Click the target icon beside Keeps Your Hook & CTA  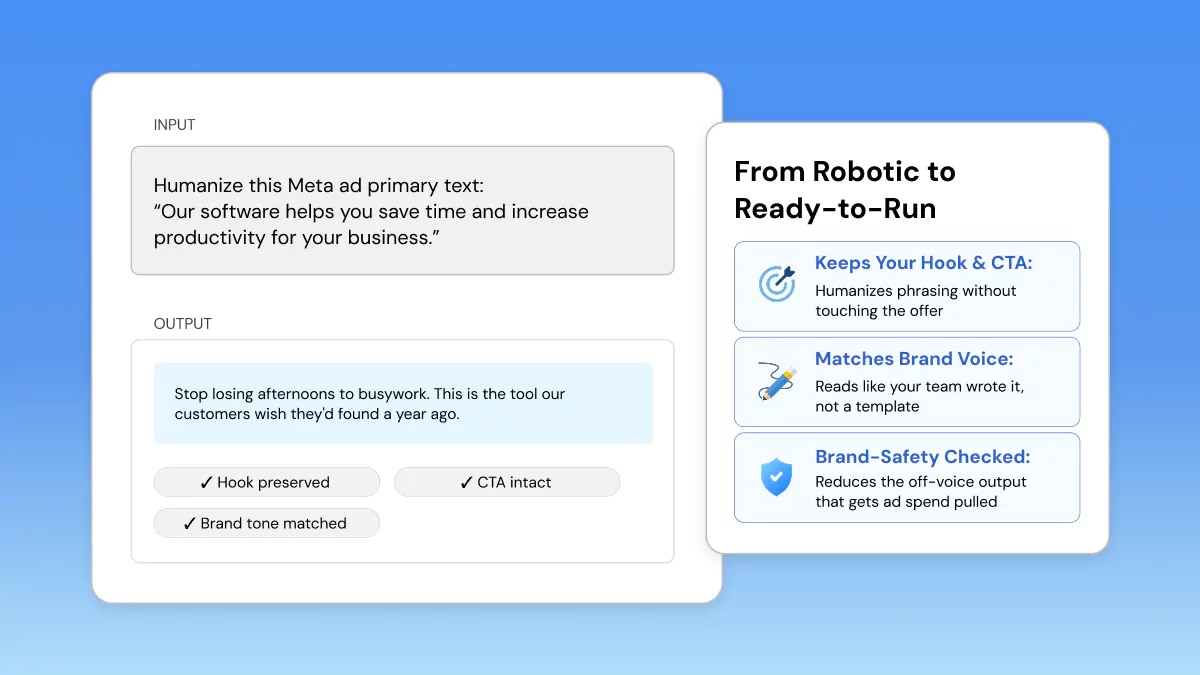pyautogui.click(x=777, y=283)
